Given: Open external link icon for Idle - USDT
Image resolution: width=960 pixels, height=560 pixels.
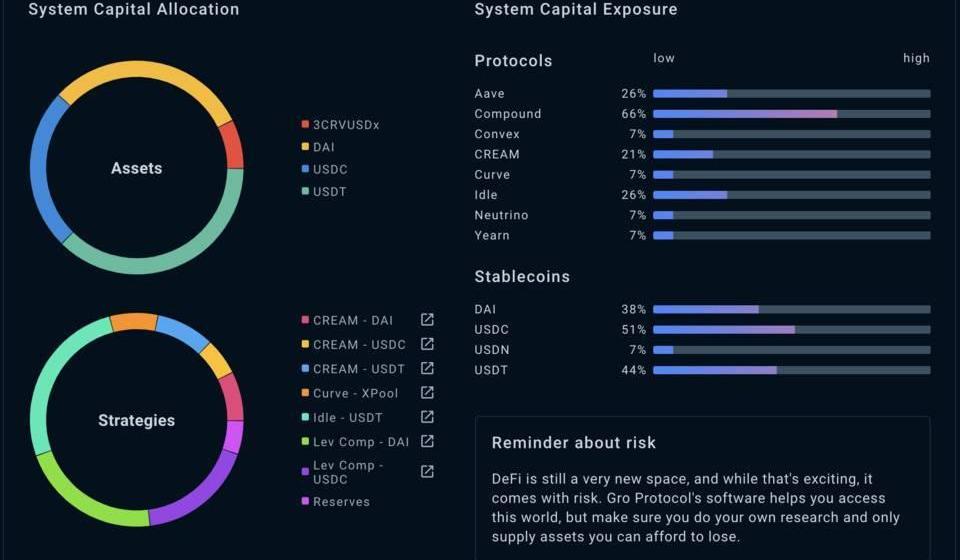Looking at the screenshot, I should 427,417.
